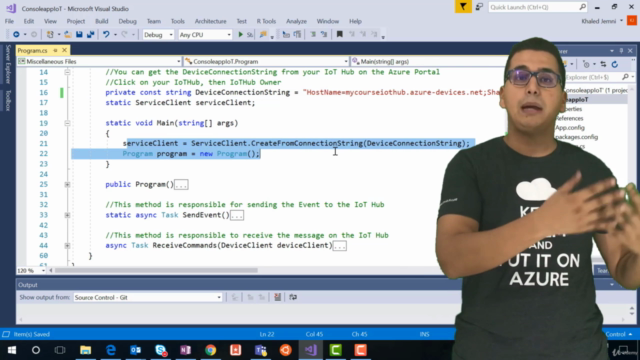Click the Open File folder icon
Screen dimensions: 640x360
tap(68, 35)
